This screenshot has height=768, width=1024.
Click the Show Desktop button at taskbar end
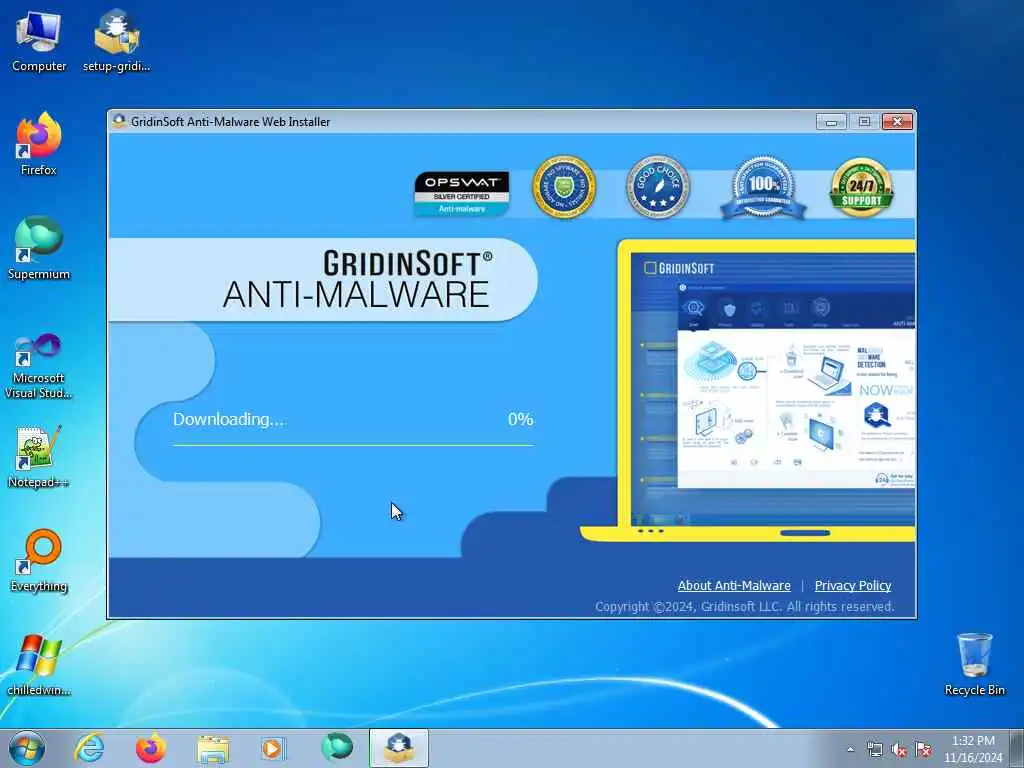click(1017, 749)
